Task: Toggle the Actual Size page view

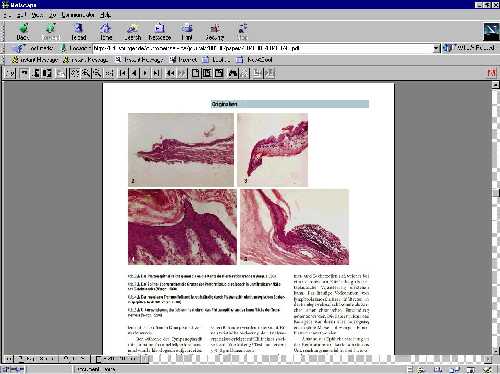Action: point(196,73)
